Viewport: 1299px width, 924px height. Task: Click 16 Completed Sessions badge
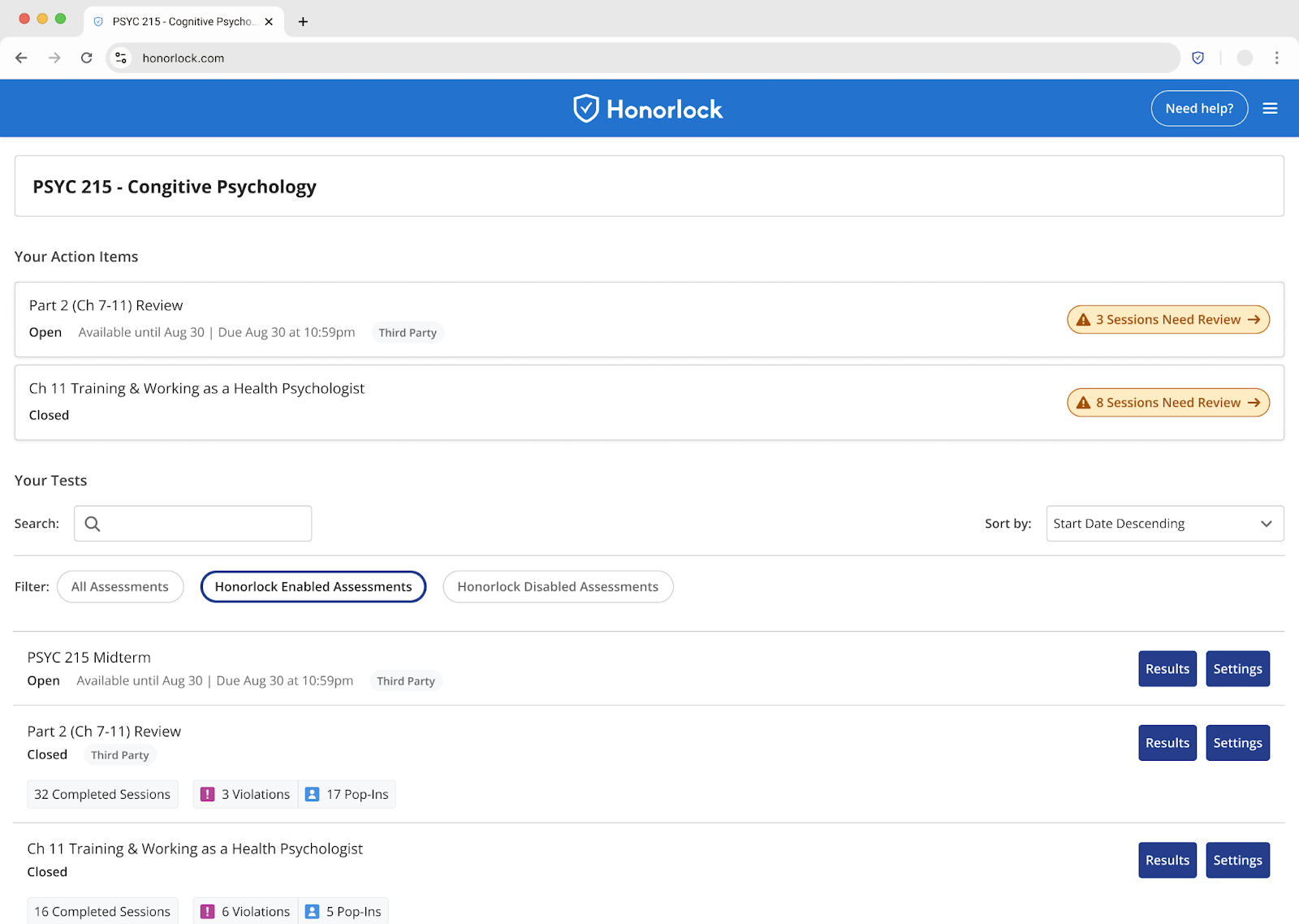point(102,912)
